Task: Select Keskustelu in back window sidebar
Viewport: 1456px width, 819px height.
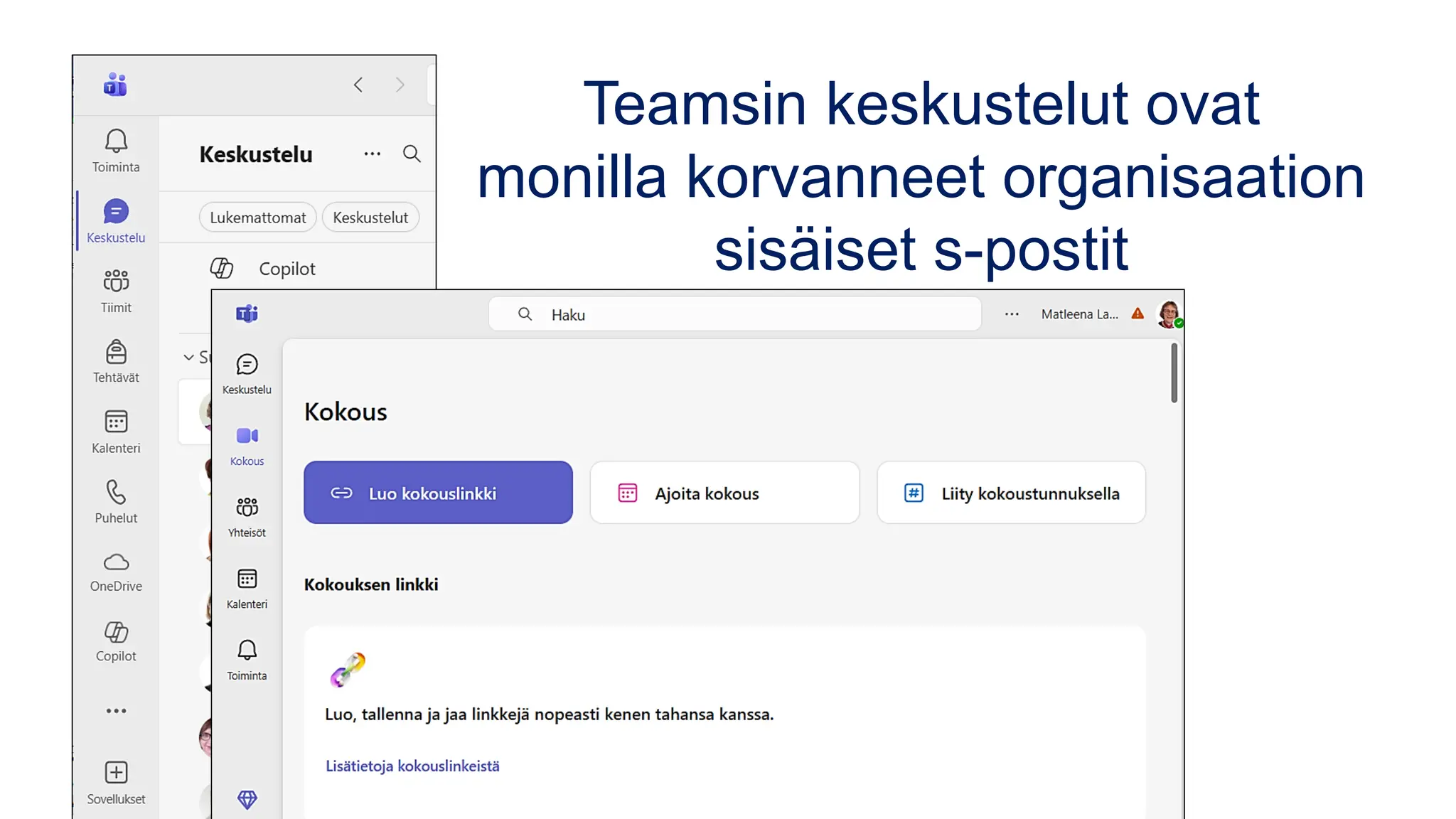Action: [x=116, y=221]
